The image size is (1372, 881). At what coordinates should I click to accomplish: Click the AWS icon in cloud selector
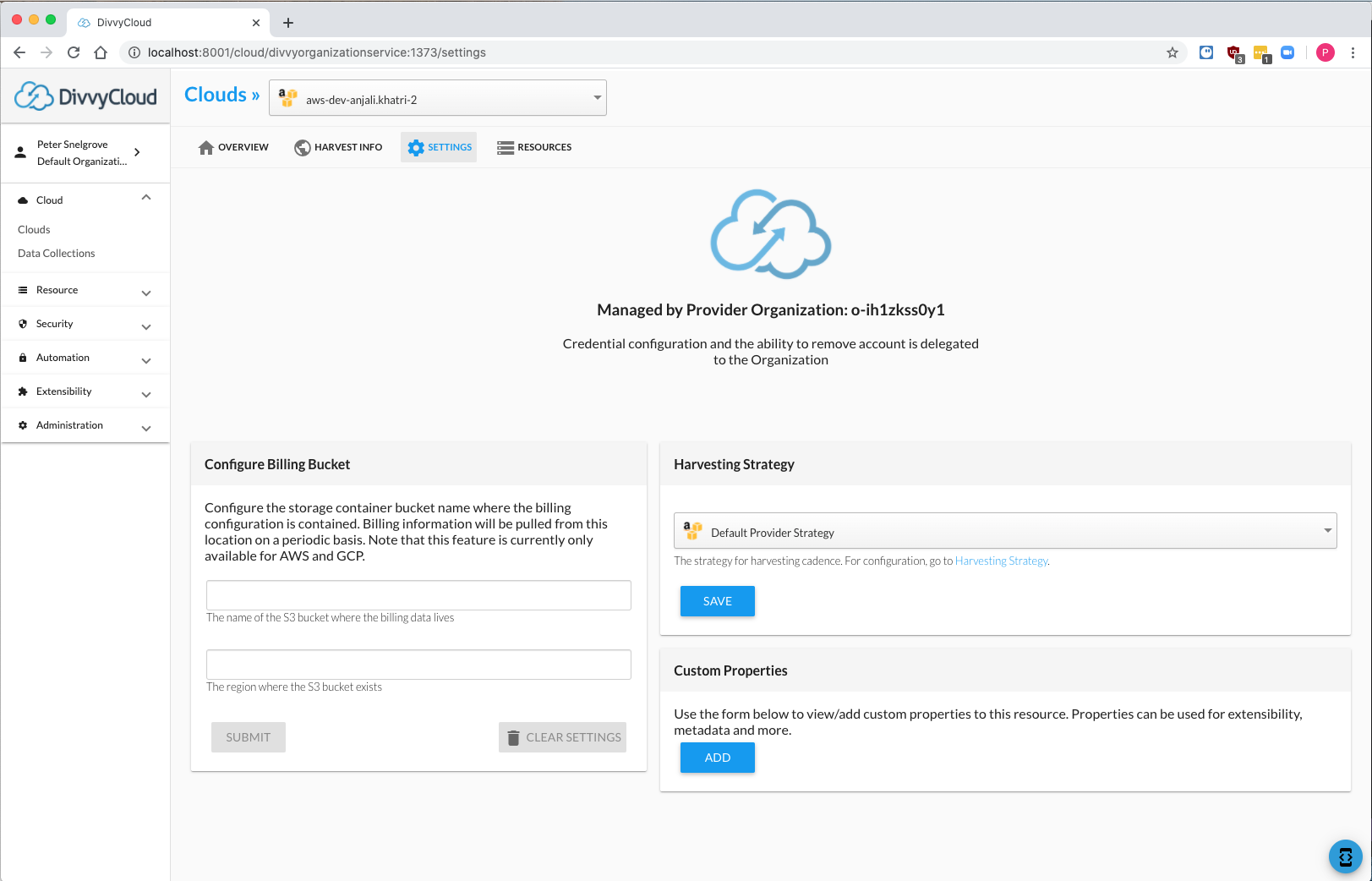[287, 98]
